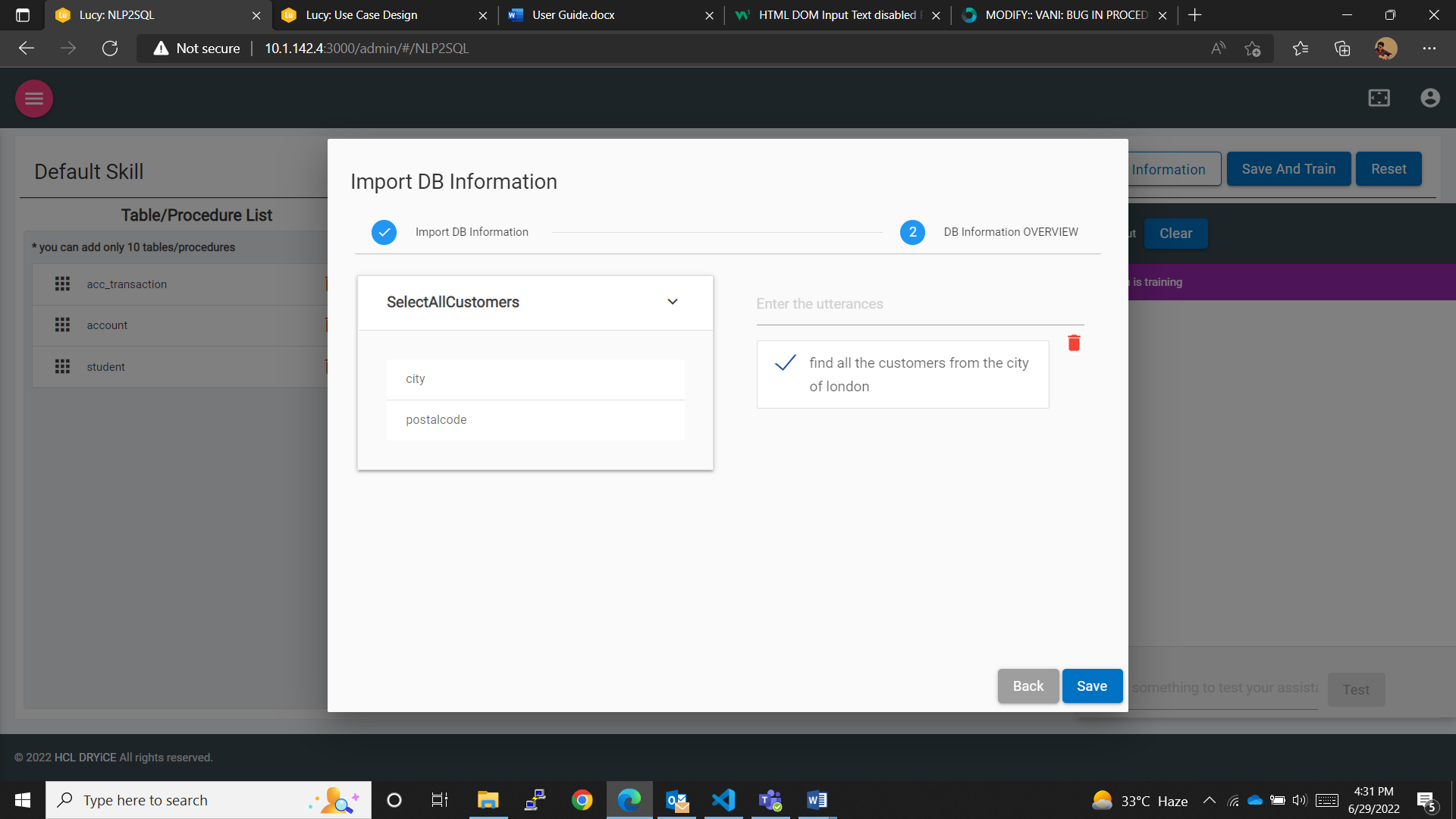Click the grid icon beside acc_transaction

pyautogui.click(x=62, y=284)
